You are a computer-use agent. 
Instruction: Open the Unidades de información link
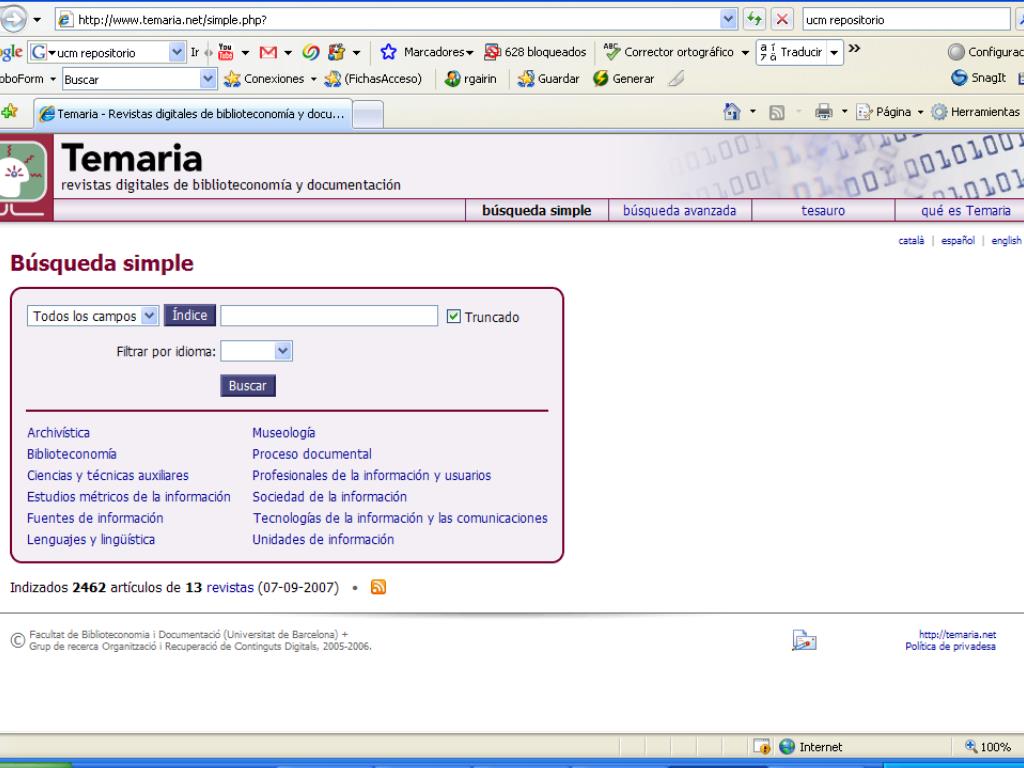[323, 539]
